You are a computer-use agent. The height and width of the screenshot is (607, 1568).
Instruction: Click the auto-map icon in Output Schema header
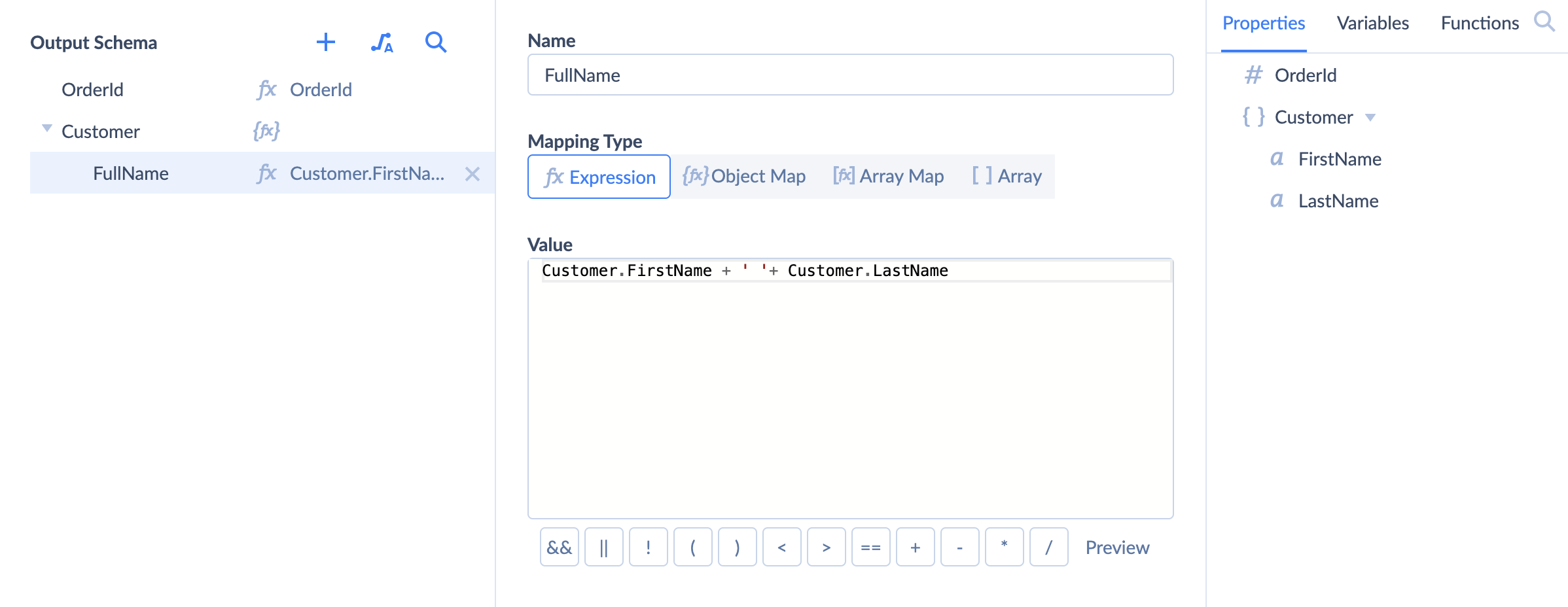tap(382, 43)
